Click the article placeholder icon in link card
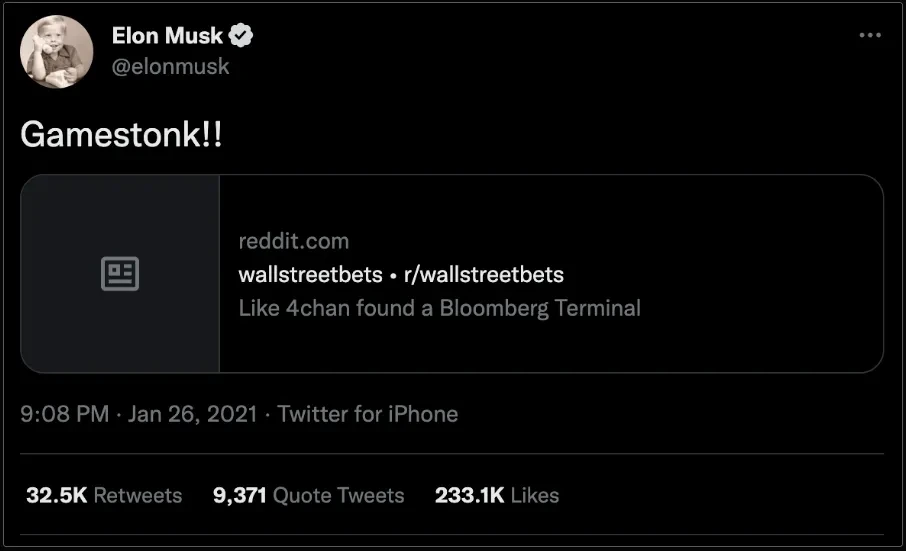906x551 pixels. coord(120,273)
